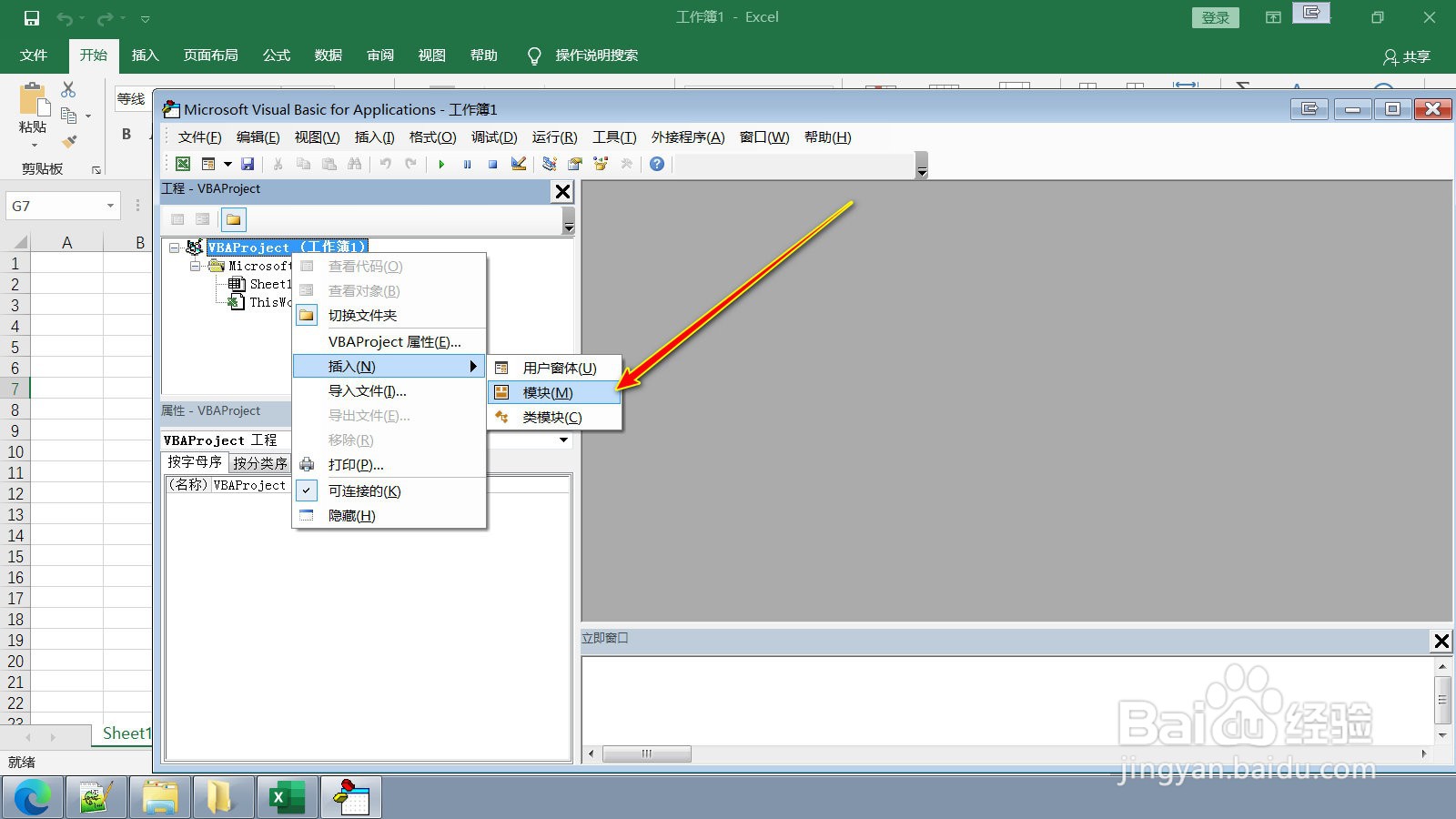This screenshot has height=819, width=1456.
Task: Open VBA Tools (工具) menu
Action: tap(614, 136)
